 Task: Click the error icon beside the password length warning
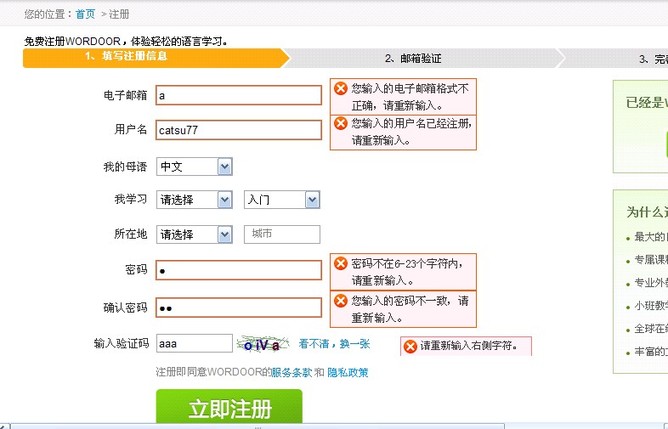coord(340,263)
